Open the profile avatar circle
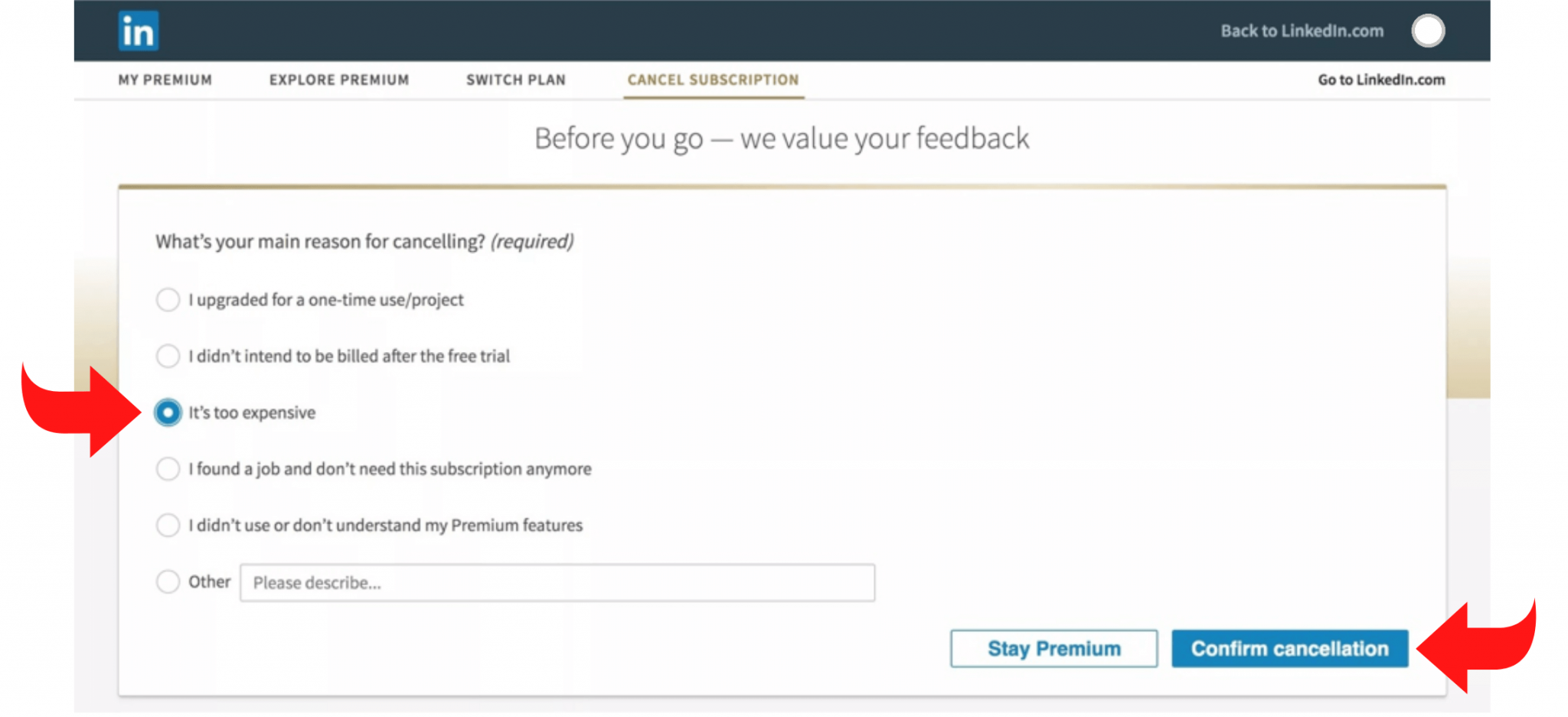 (1428, 31)
